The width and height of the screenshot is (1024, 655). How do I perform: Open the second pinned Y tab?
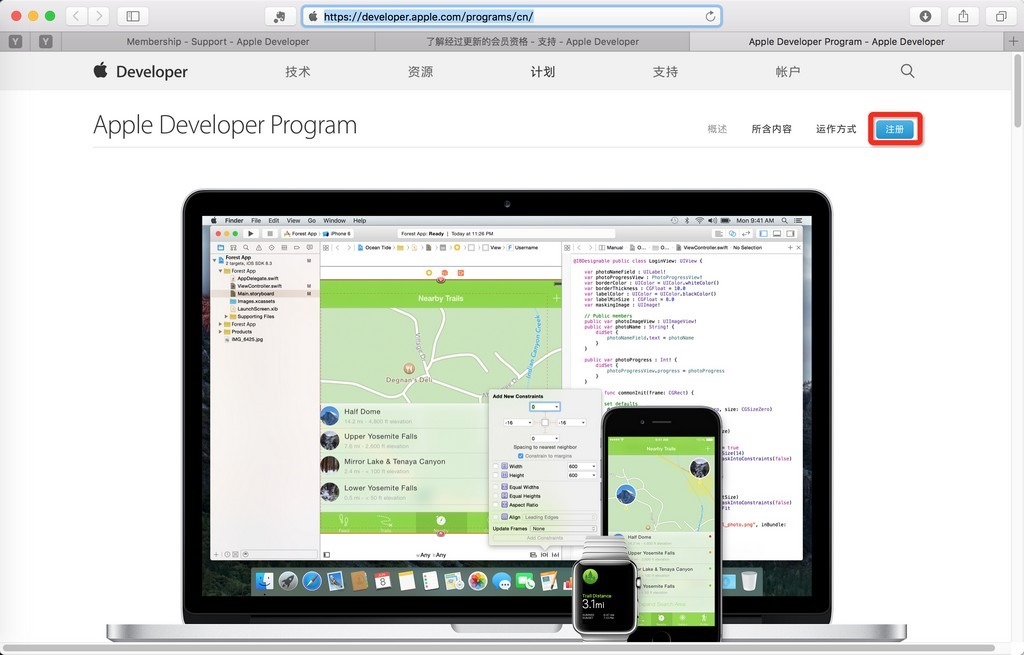[x=45, y=41]
